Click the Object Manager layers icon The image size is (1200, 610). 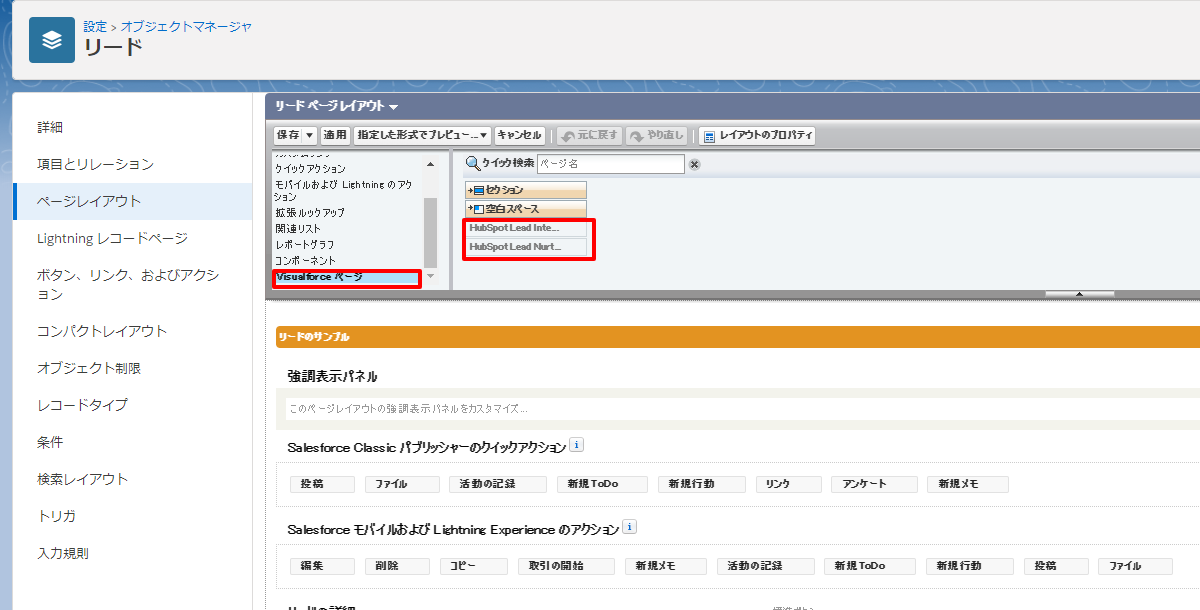pos(51,40)
